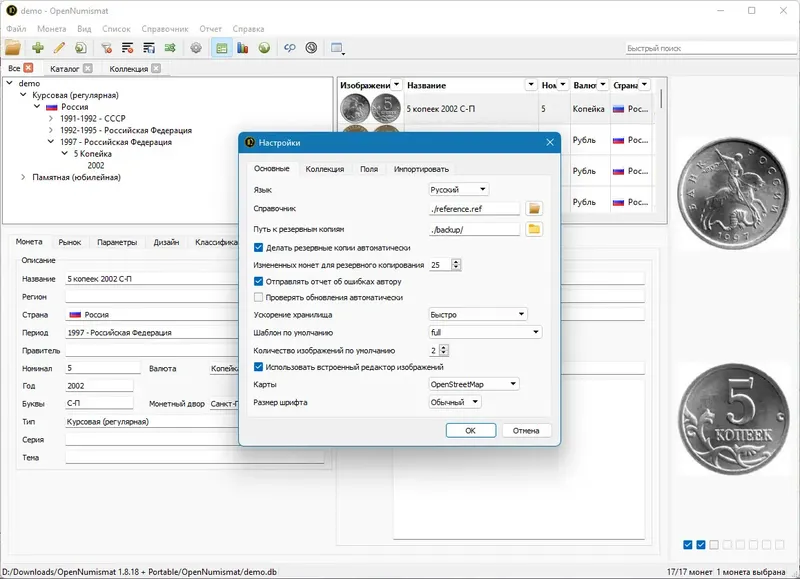Open filter dropdown on Название column
Viewport: 800px width, 579px height.
[x=531, y=85]
